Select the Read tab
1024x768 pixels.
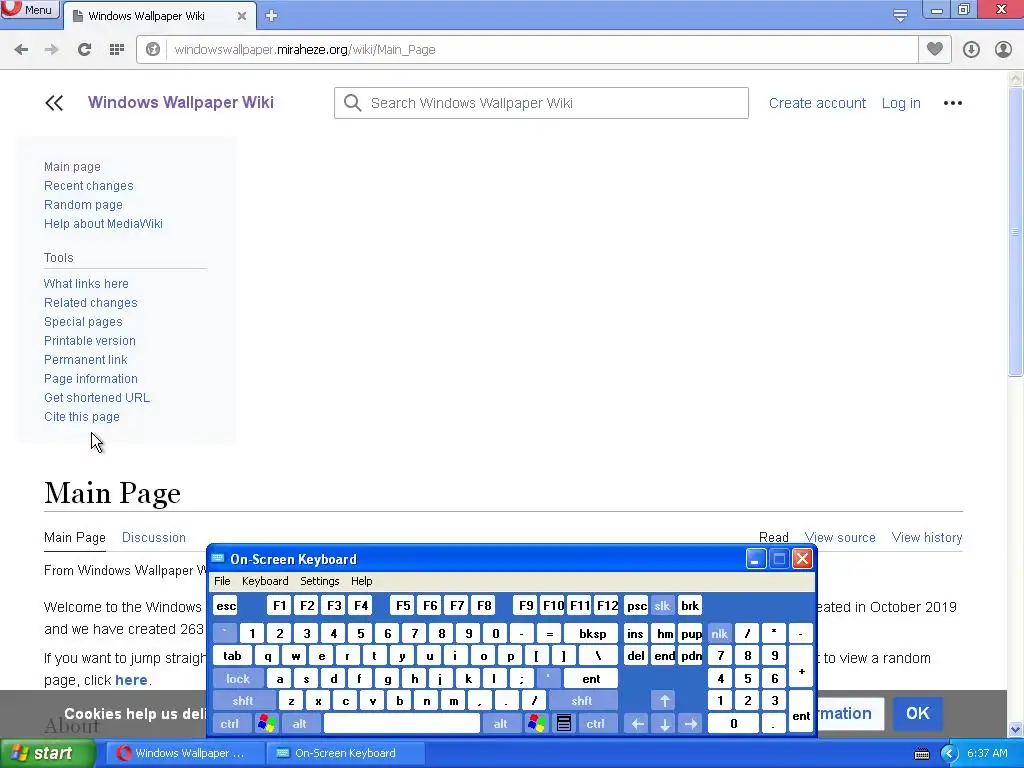[x=773, y=537]
